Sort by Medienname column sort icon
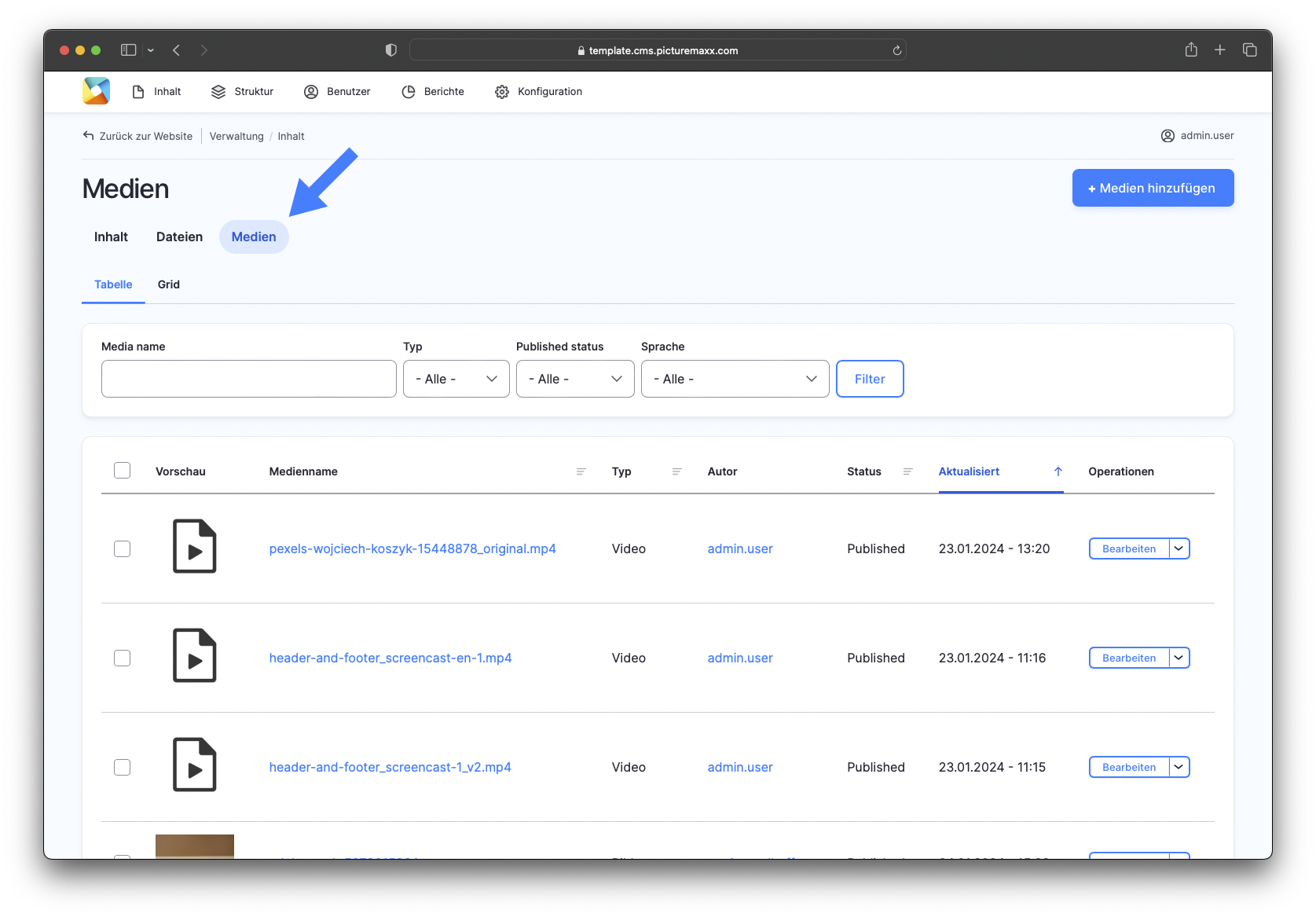1316x917 pixels. (x=581, y=471)
